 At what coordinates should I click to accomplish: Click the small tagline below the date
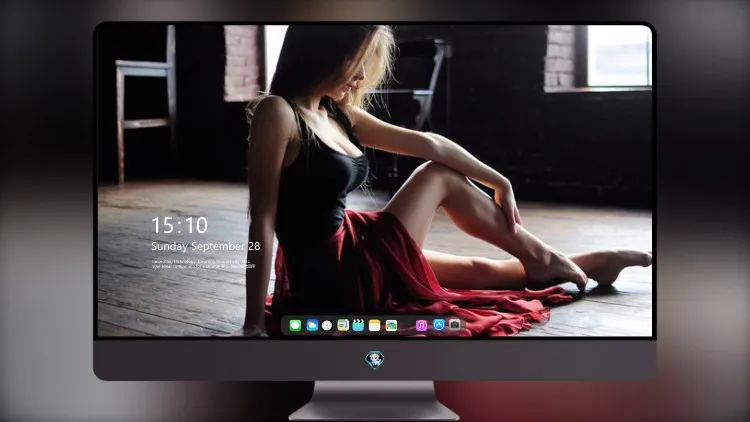point(203,264)
